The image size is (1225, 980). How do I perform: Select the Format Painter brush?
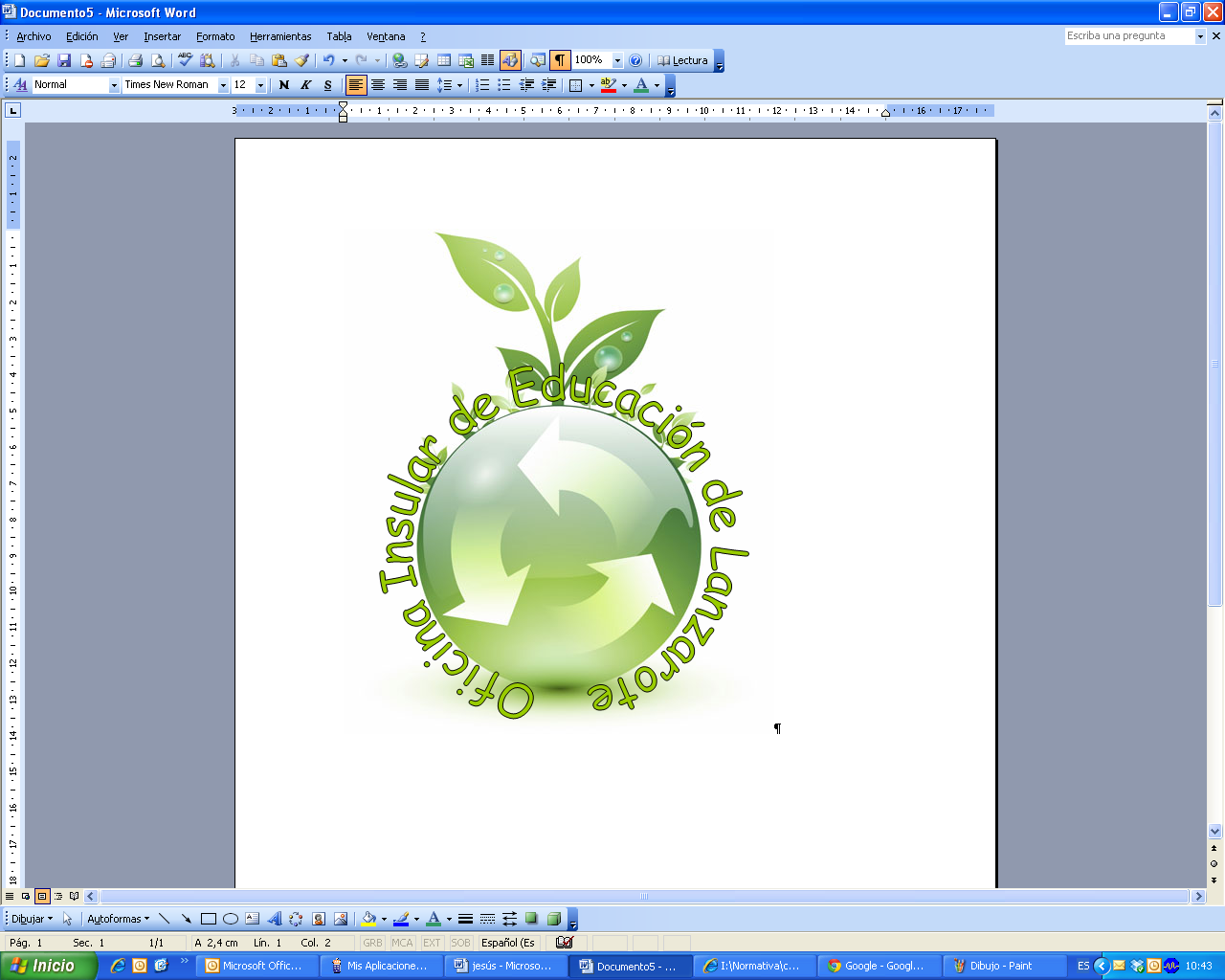tap(301, 60)
